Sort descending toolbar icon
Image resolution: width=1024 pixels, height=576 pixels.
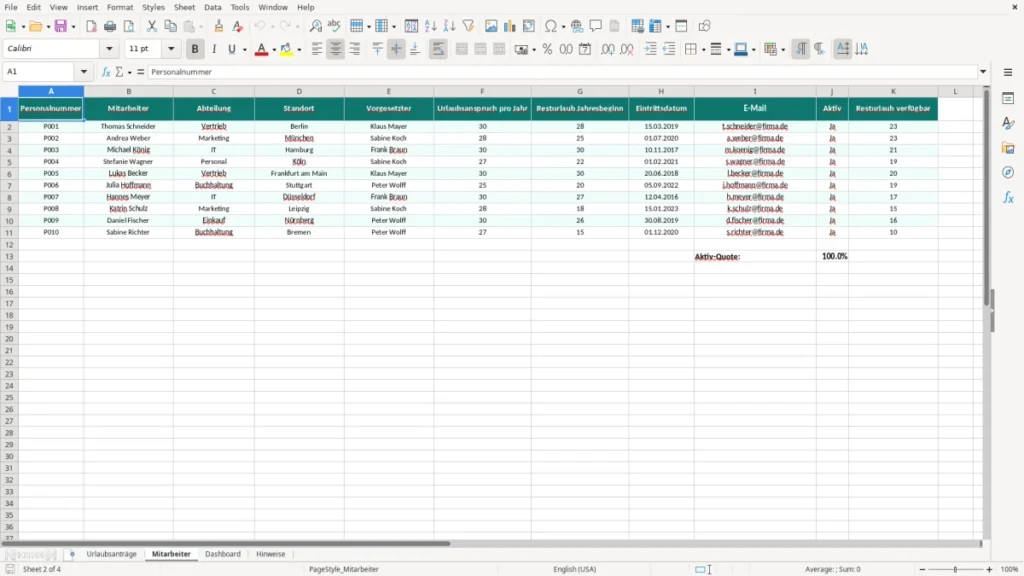449,26
